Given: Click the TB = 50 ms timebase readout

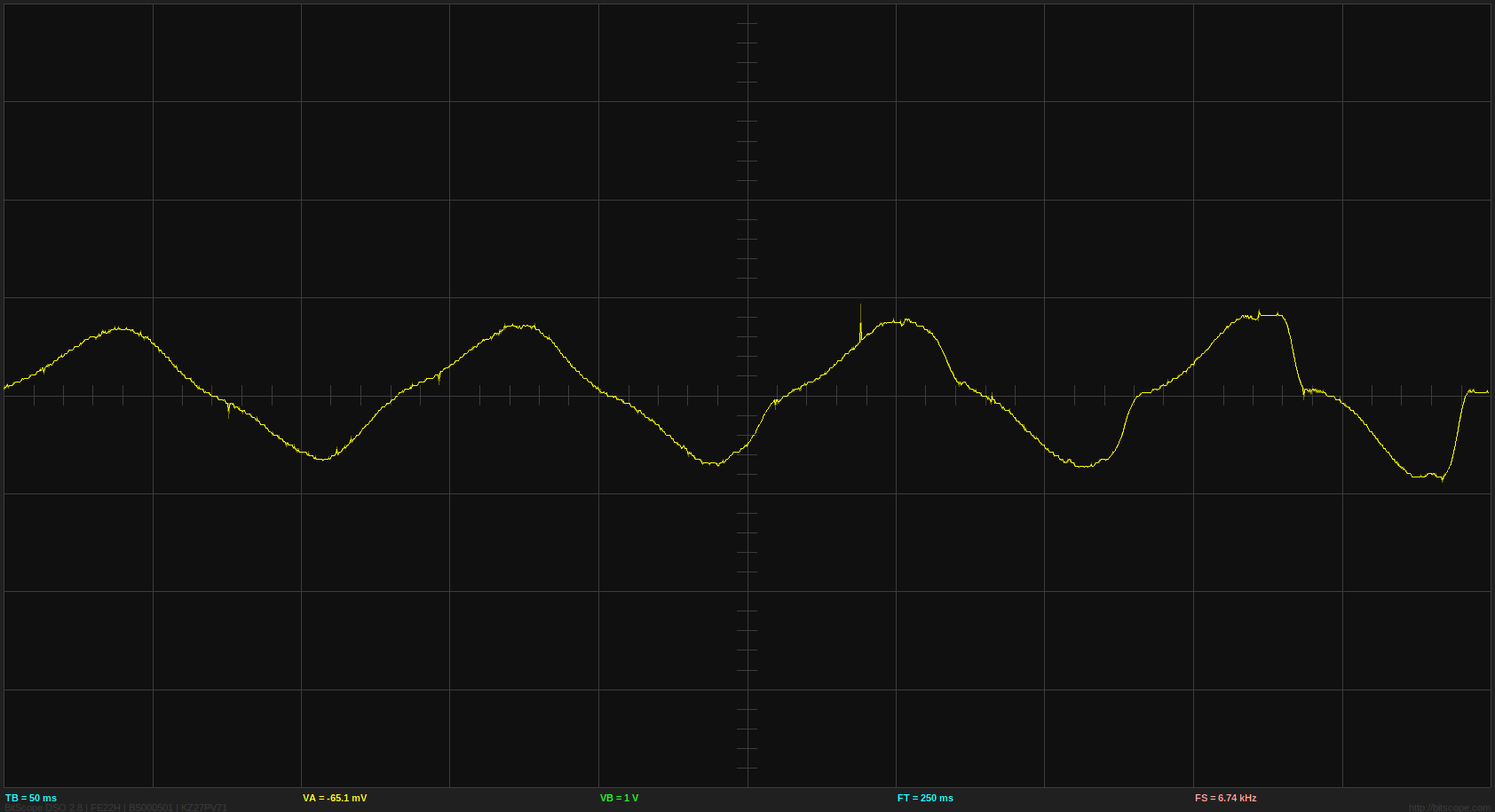Looking at the screenshot, I should tap(31, 798).
